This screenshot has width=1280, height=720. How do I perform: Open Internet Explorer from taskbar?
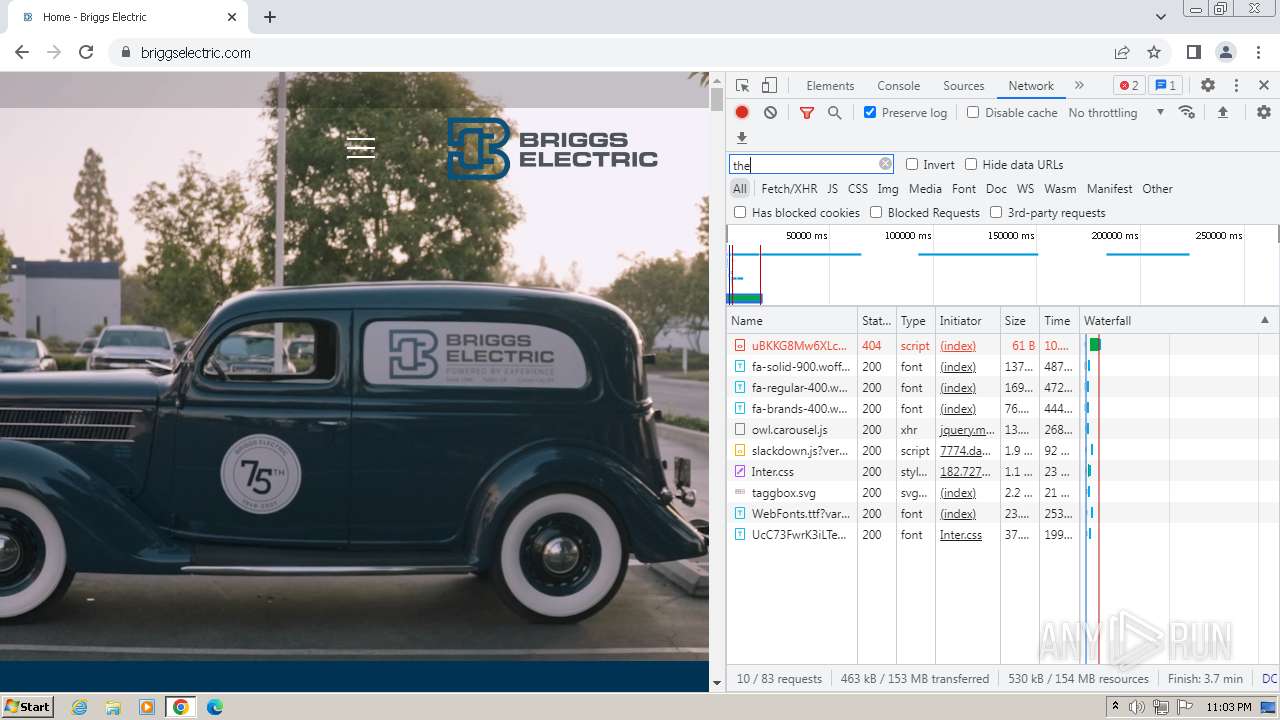(80, 707)
